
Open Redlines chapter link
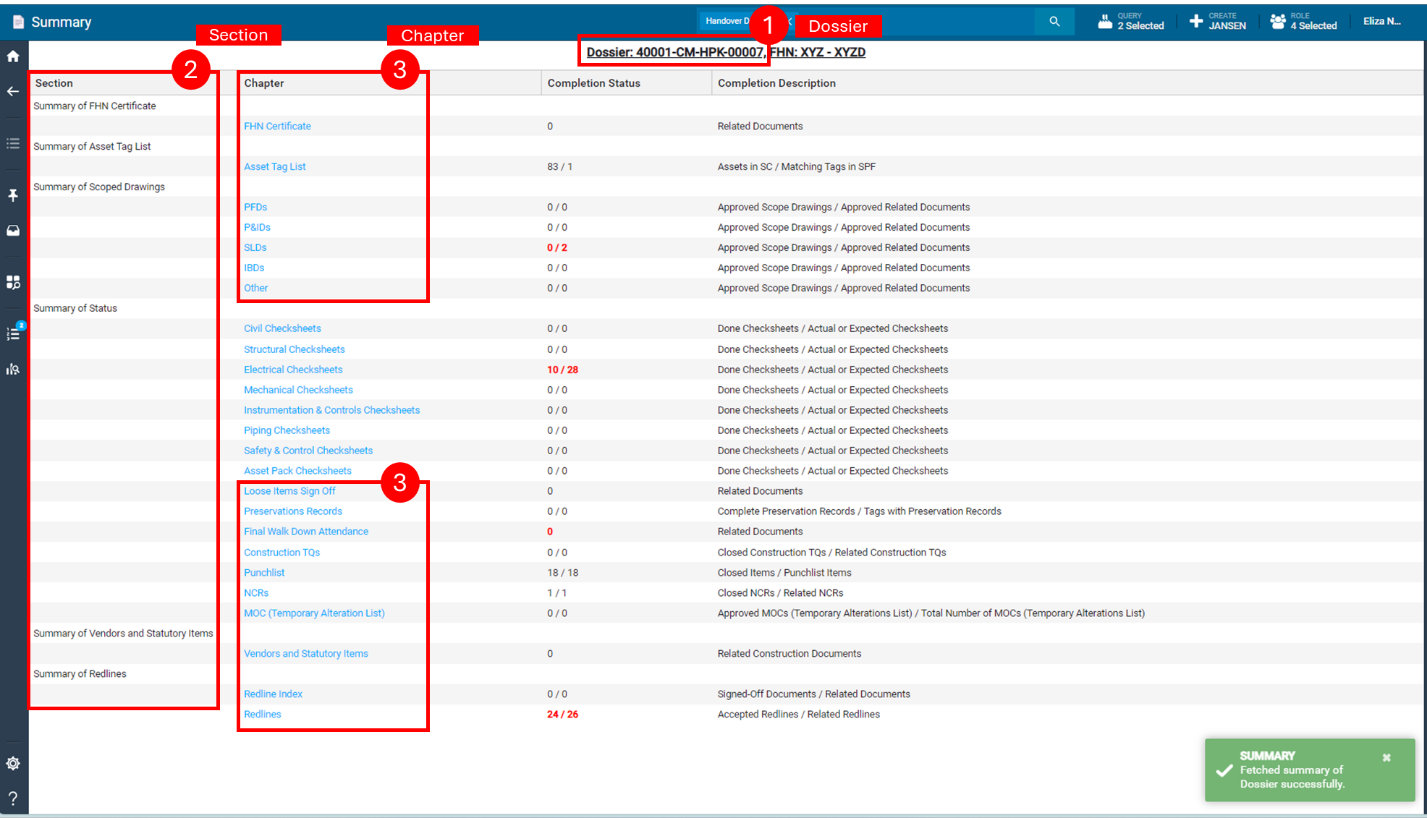tap(262, 714)
